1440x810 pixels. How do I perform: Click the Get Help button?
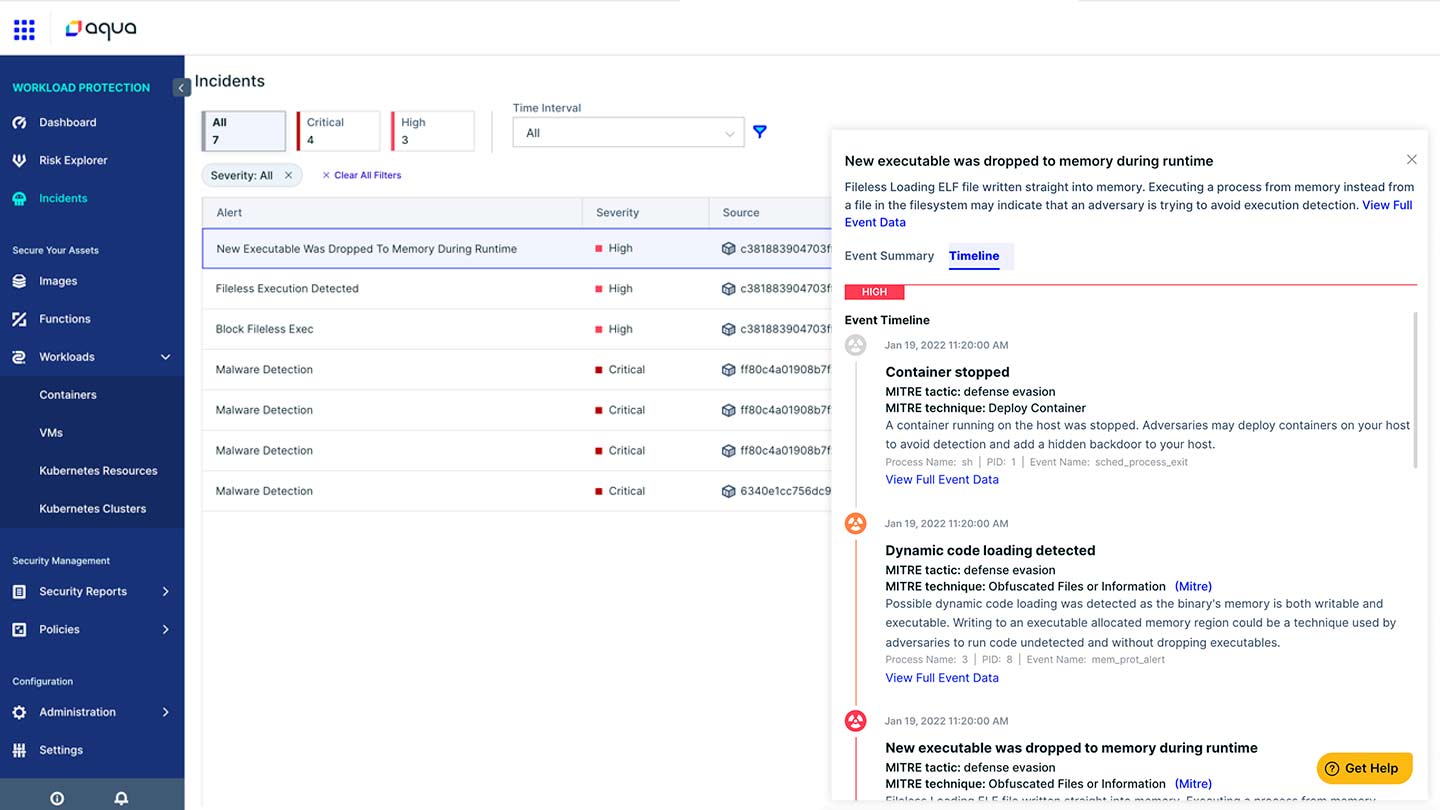(1365, 768)
